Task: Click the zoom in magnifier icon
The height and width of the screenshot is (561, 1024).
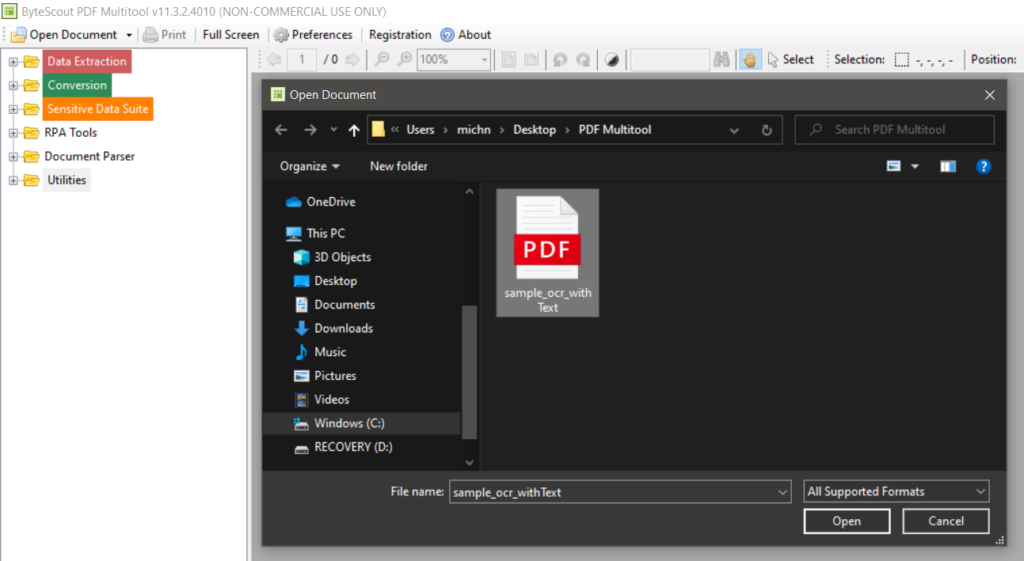Action: point(405,59)
